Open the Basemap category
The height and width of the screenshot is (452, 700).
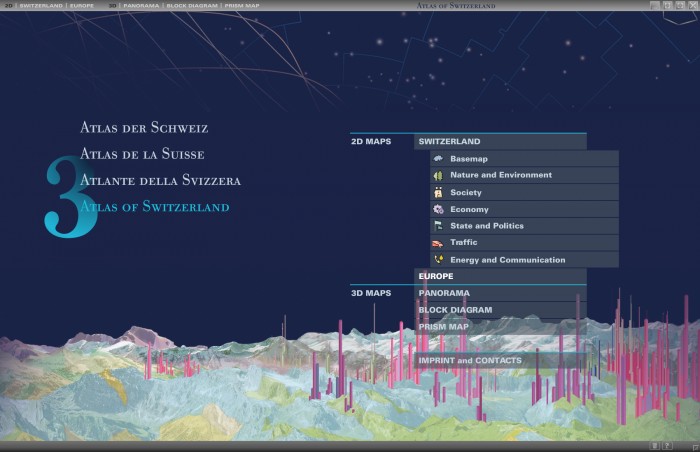click(525, 159)
